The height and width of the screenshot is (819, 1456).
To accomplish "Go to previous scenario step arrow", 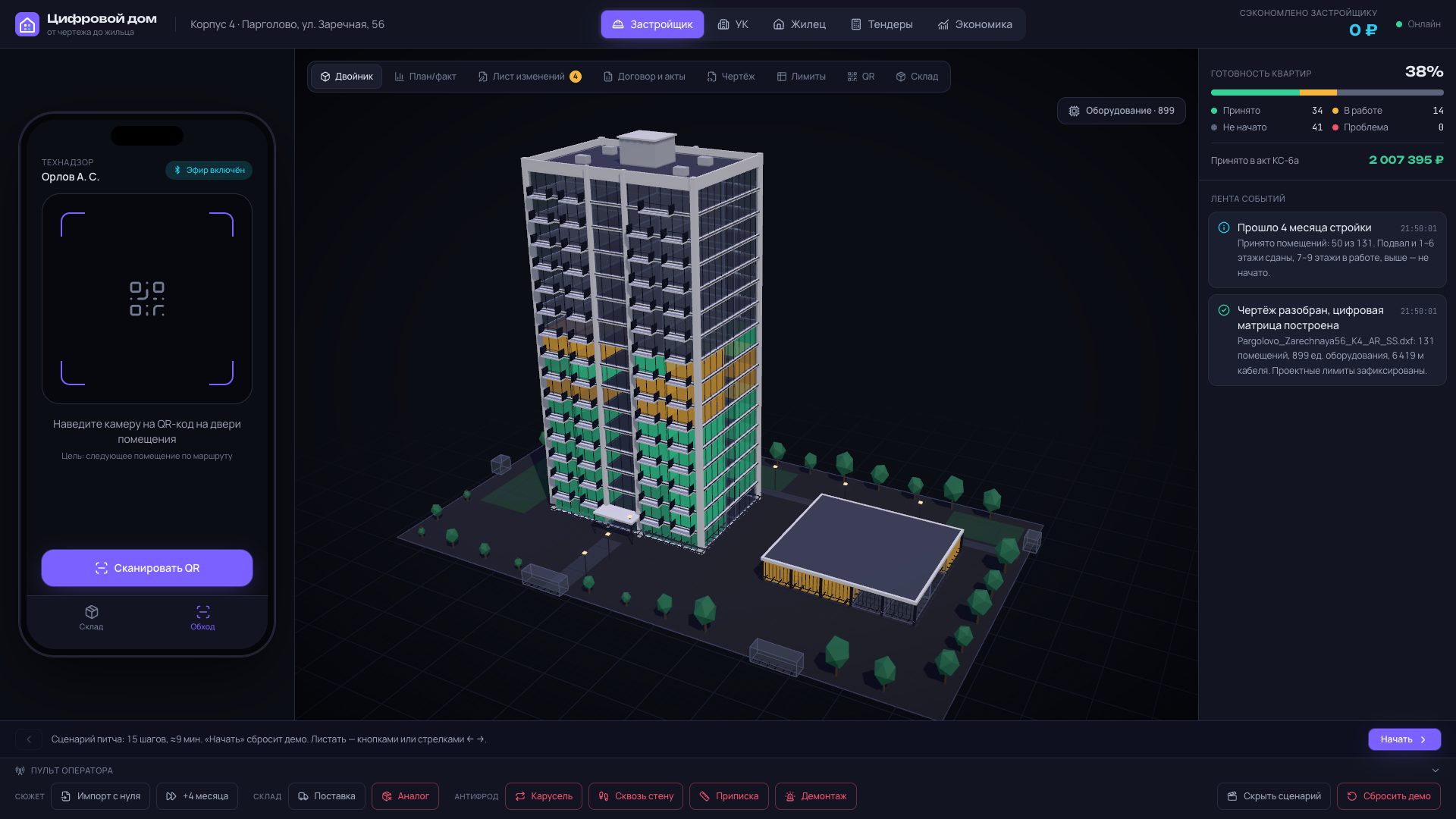I will (x=29, y=739).
